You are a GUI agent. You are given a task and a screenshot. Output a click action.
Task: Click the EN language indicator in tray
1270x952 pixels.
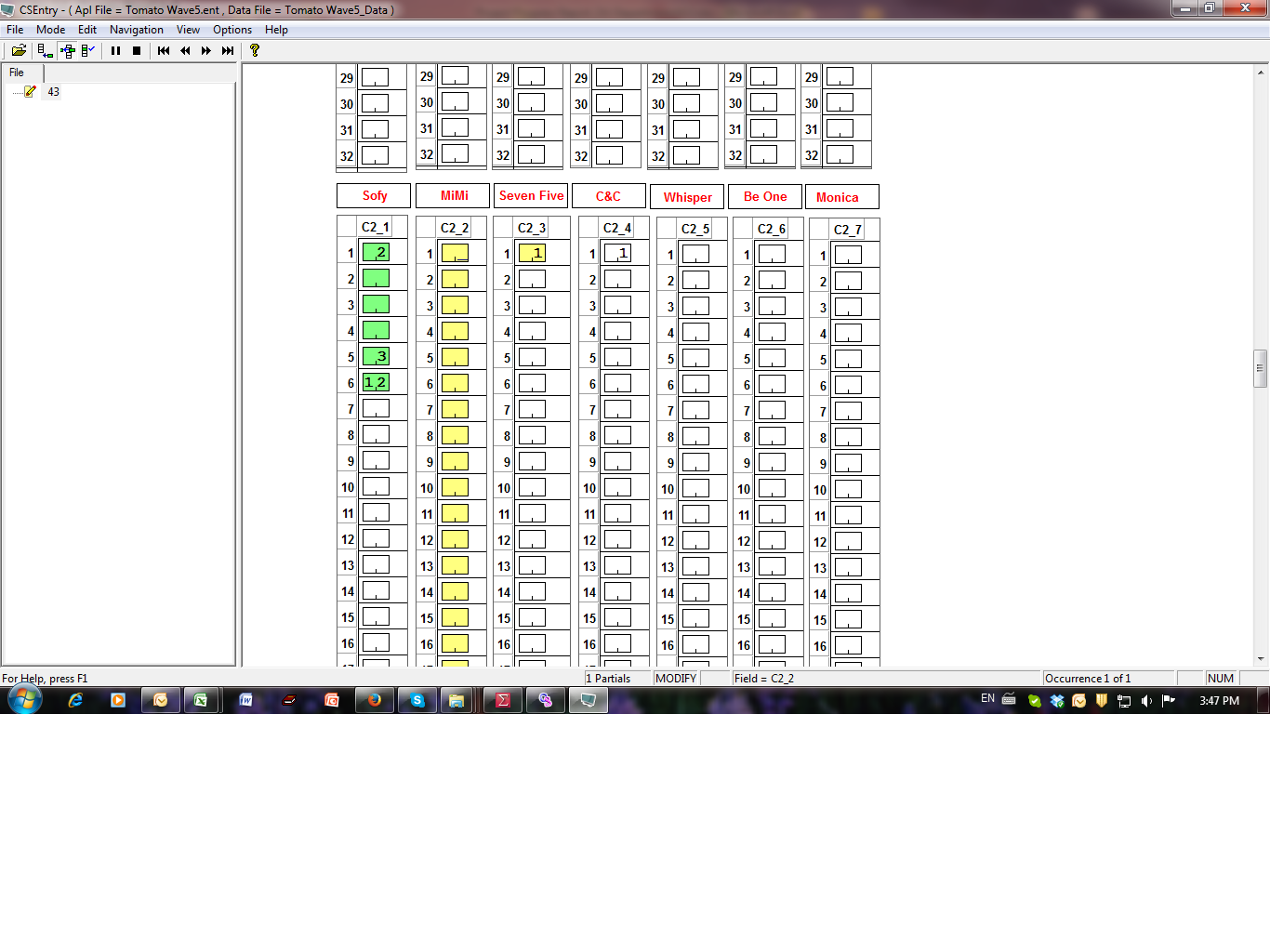[x=987, y=698]
